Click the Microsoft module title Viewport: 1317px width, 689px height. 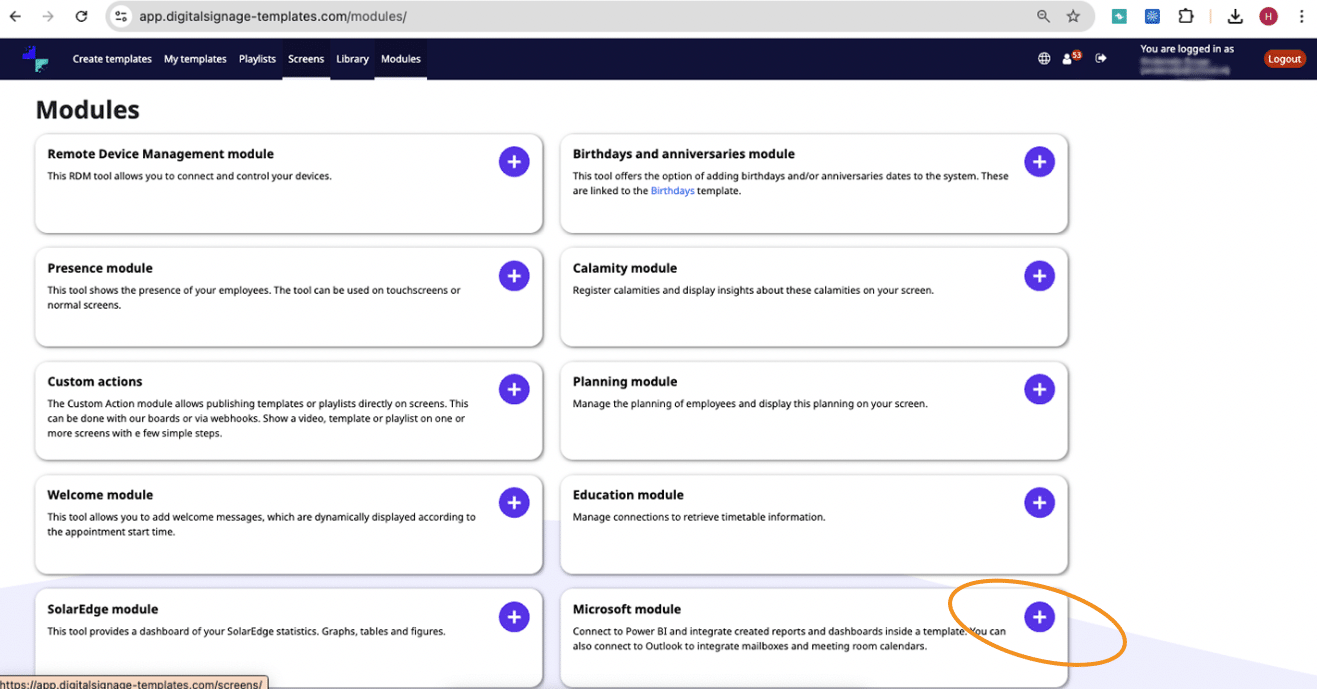coord(627,609)
